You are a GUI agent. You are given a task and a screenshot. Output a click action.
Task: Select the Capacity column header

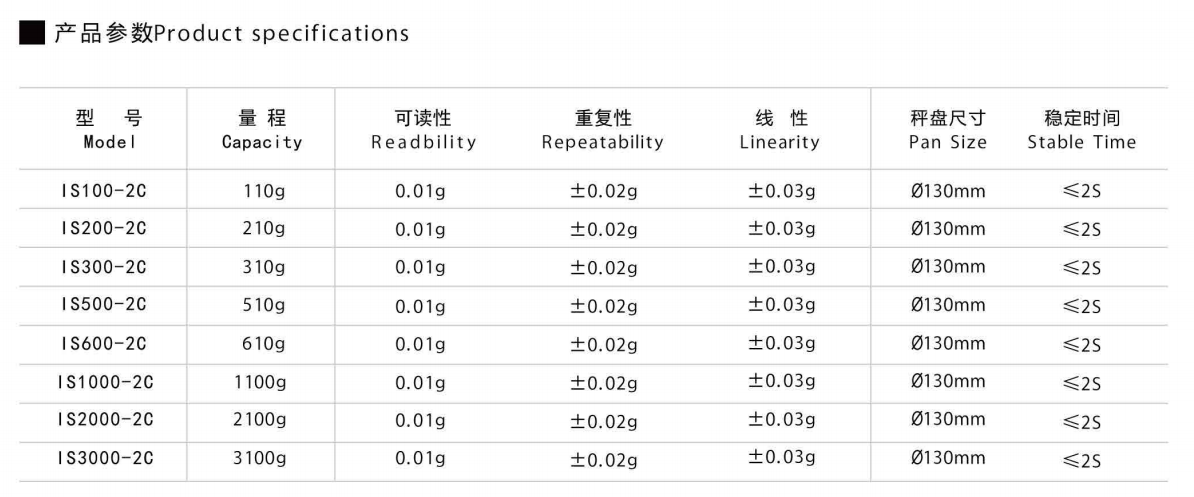(262, 130)
